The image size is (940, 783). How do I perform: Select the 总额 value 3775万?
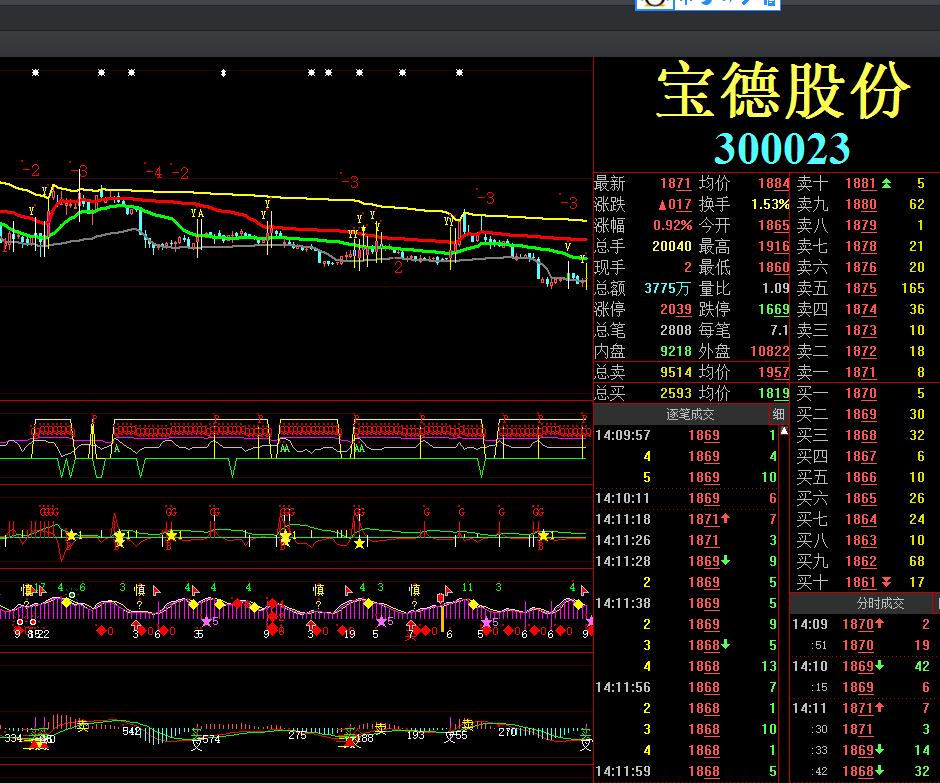668,288
